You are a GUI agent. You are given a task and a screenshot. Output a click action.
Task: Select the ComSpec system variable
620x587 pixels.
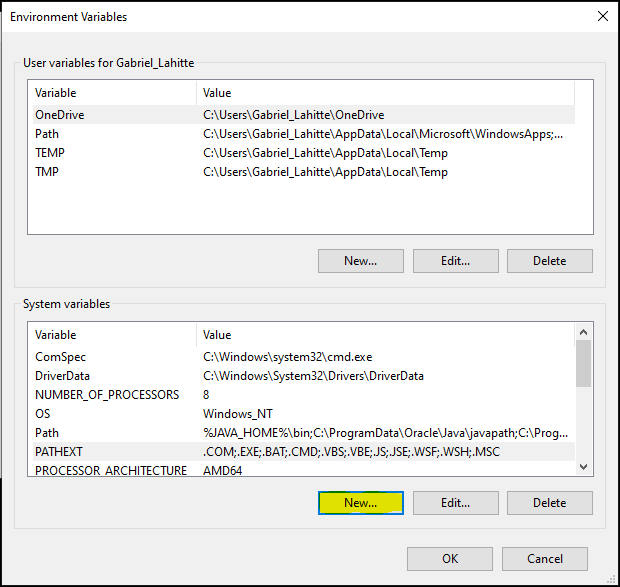[x=60, y=357]
